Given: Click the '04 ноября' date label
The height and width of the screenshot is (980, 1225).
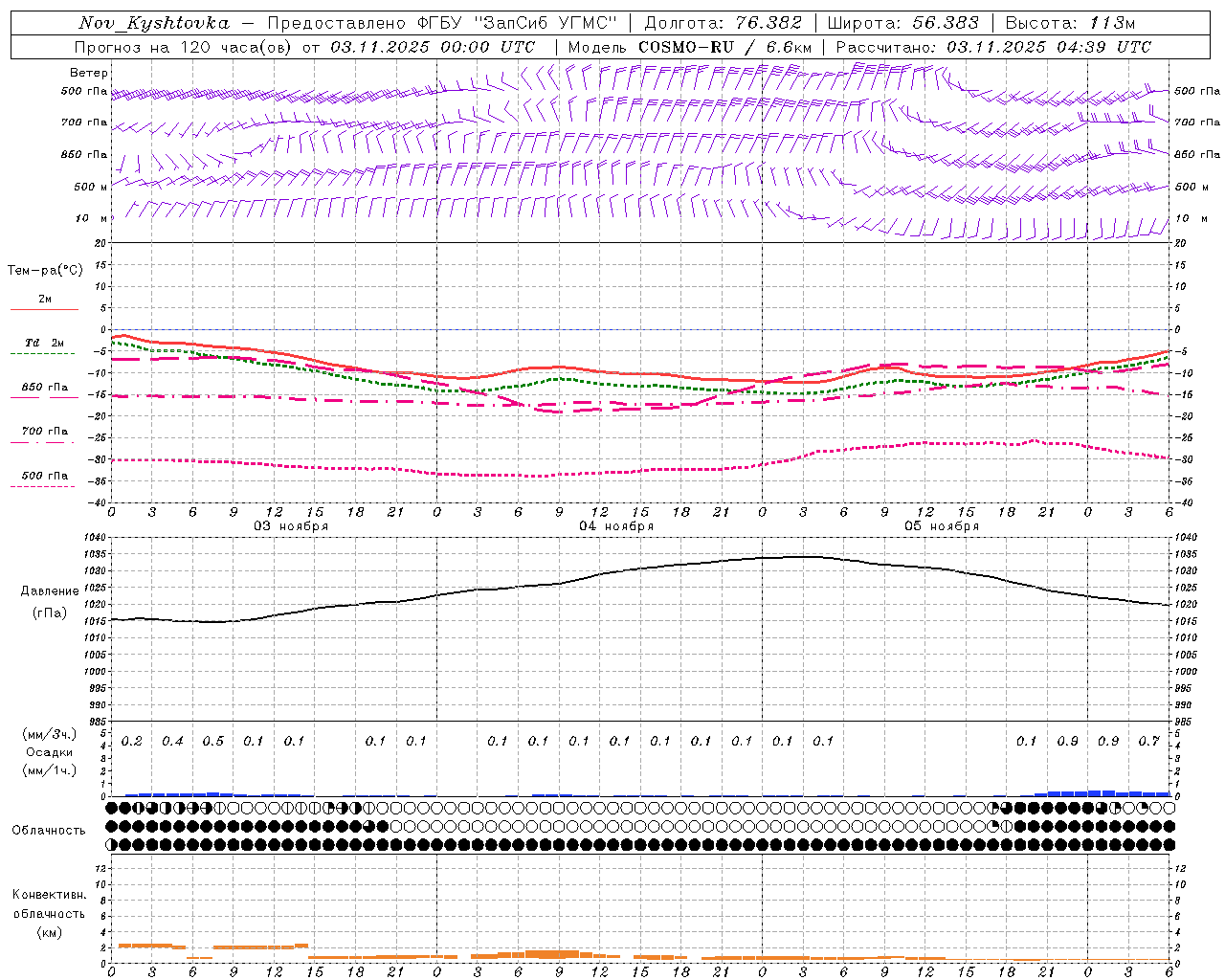Looking at the screenshot, I should tap(616, 526).
